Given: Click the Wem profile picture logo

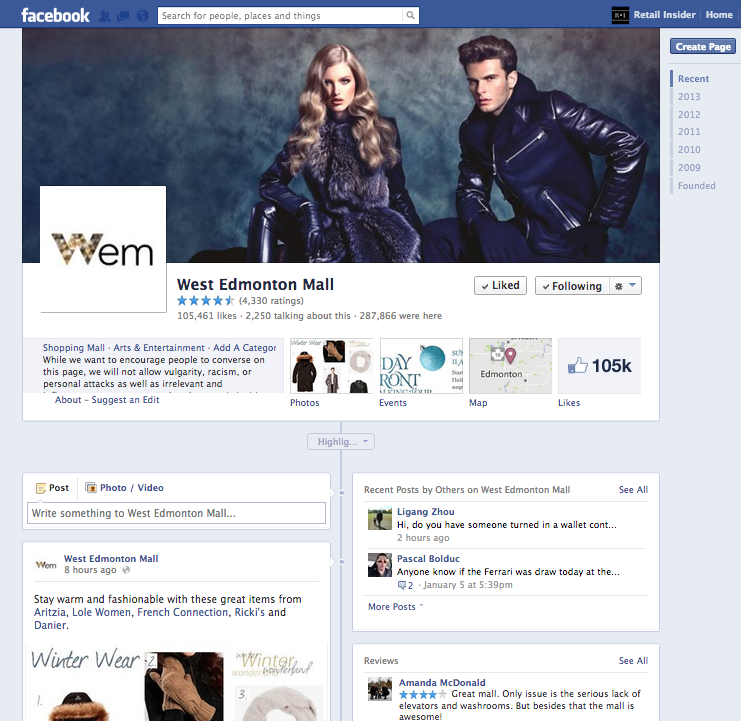Looking at the screenshot, I should point(103,249).
